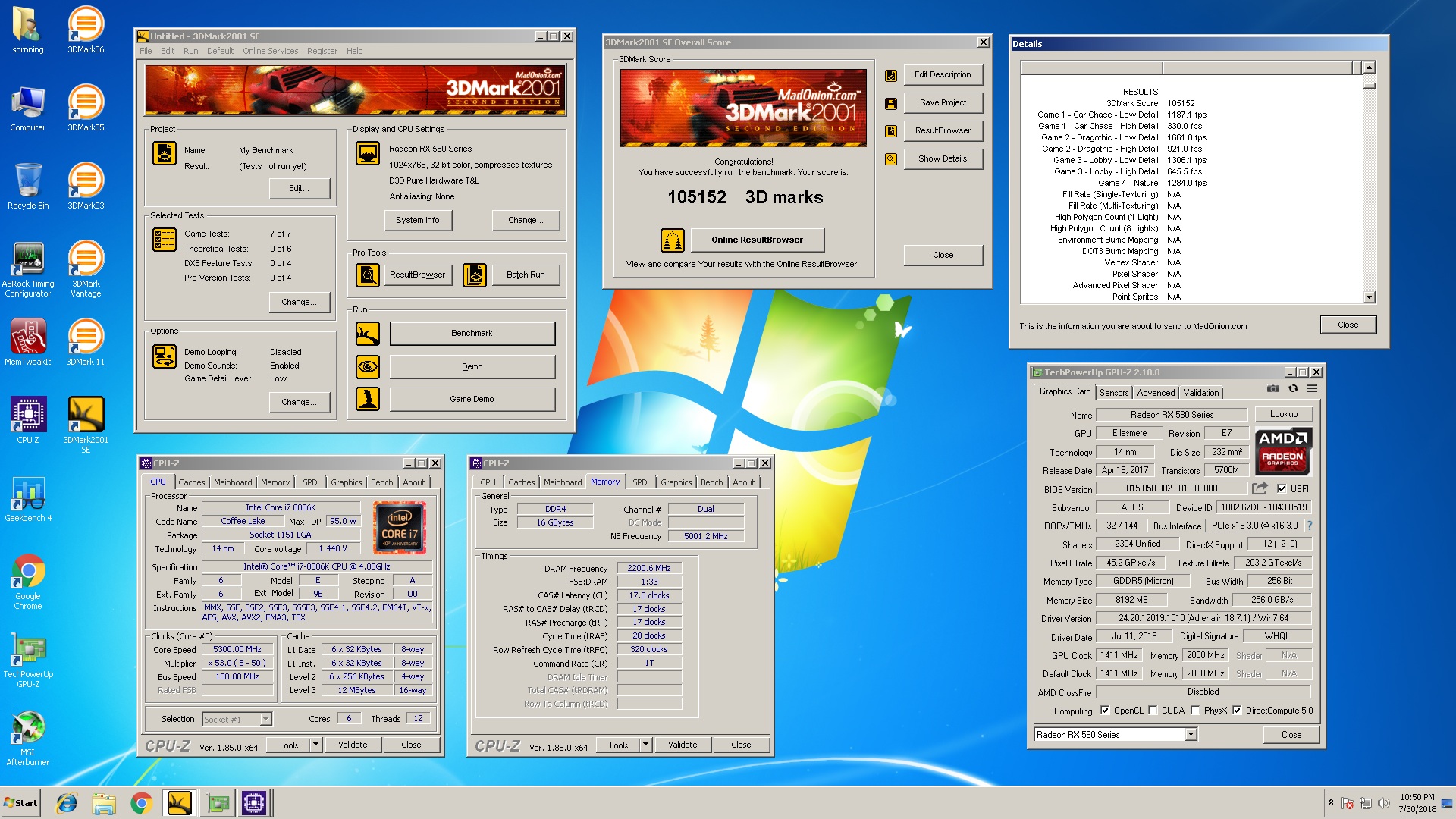The width and height of the screenshot is (1456, 819).
Task: Open the Online Services menu in 3DMark2001
Action: pyautogui.click(x=270, y=51)
